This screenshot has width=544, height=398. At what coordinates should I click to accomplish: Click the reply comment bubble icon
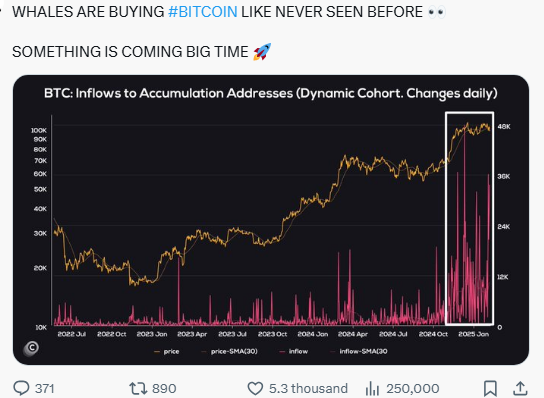coord(21,388)
